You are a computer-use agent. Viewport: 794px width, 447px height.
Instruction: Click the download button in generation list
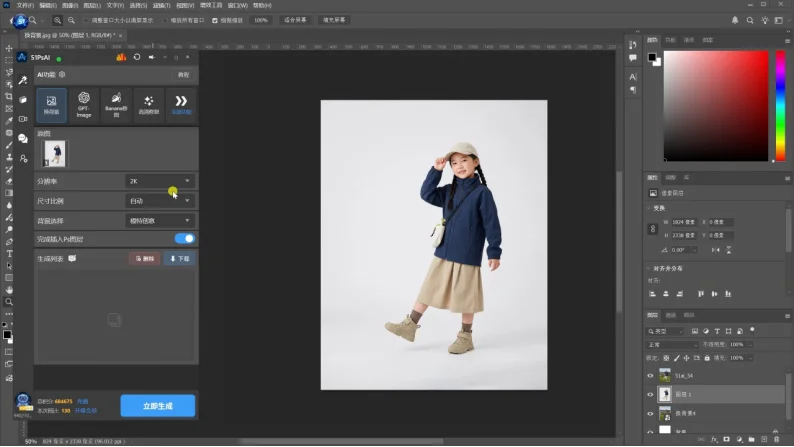[x=179, y=259]
